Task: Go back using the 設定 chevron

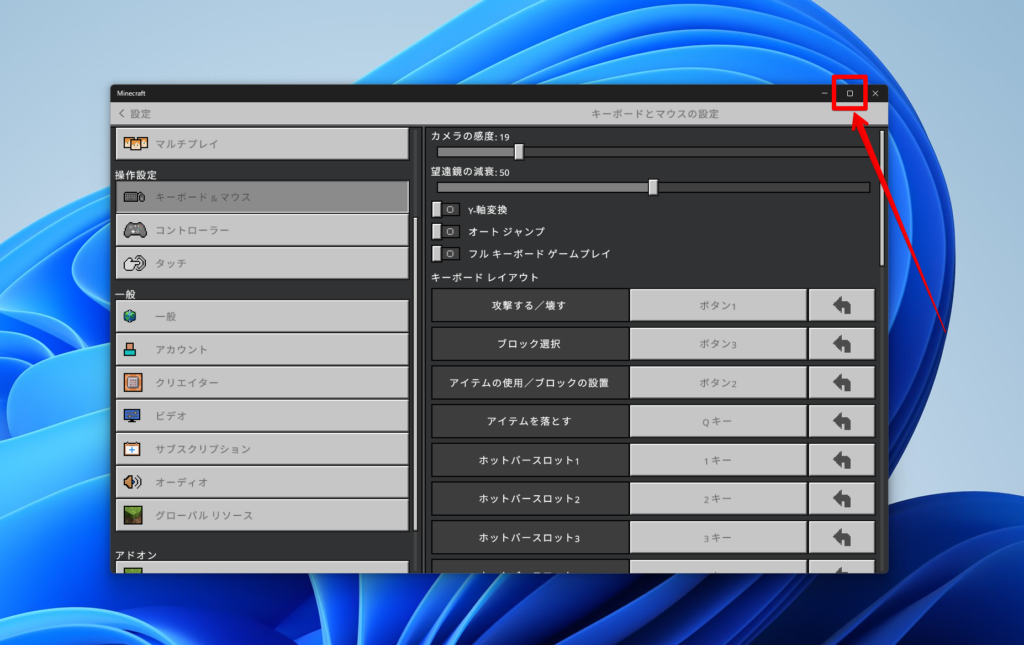Action: point(123,114)
